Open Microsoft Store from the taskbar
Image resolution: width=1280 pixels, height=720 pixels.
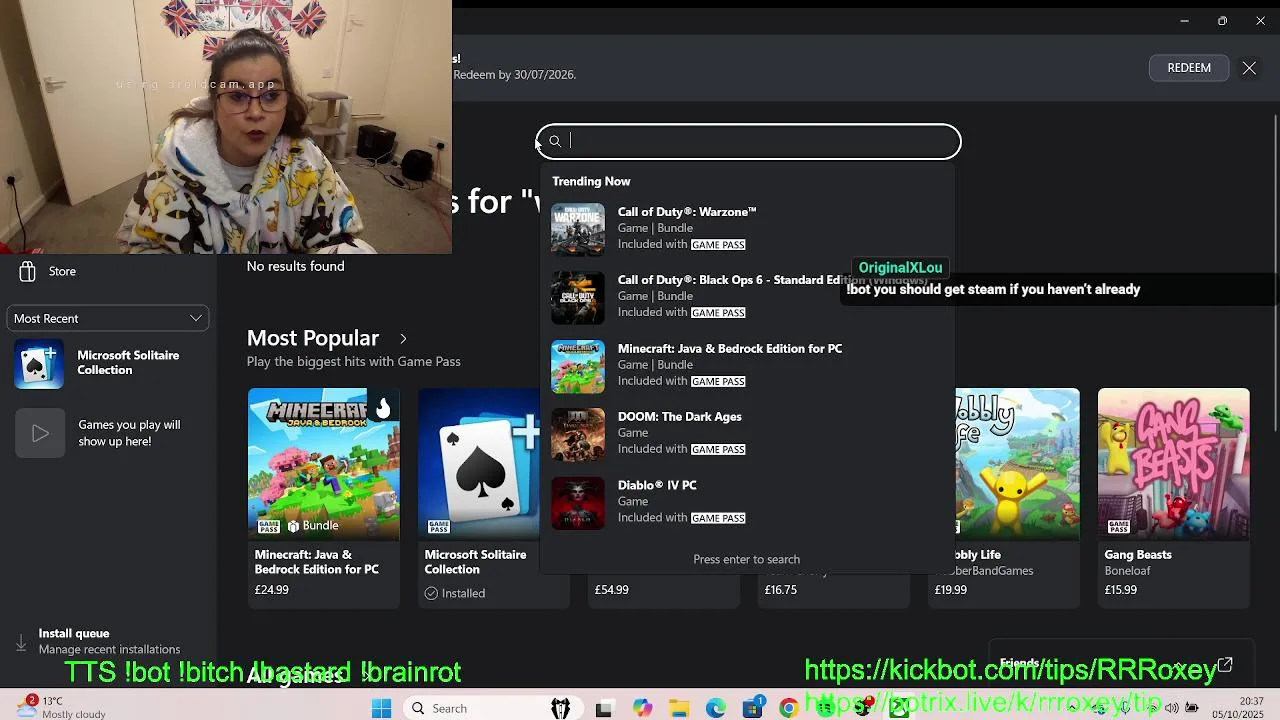click(753, 708)
